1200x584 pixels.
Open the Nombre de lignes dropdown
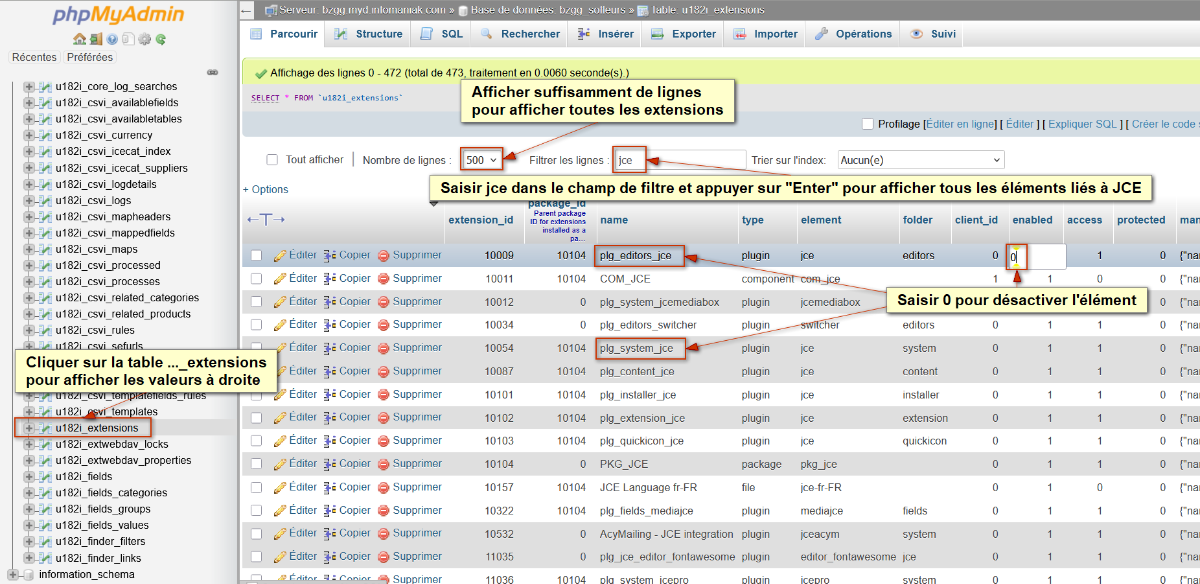(x=482, y=160)
